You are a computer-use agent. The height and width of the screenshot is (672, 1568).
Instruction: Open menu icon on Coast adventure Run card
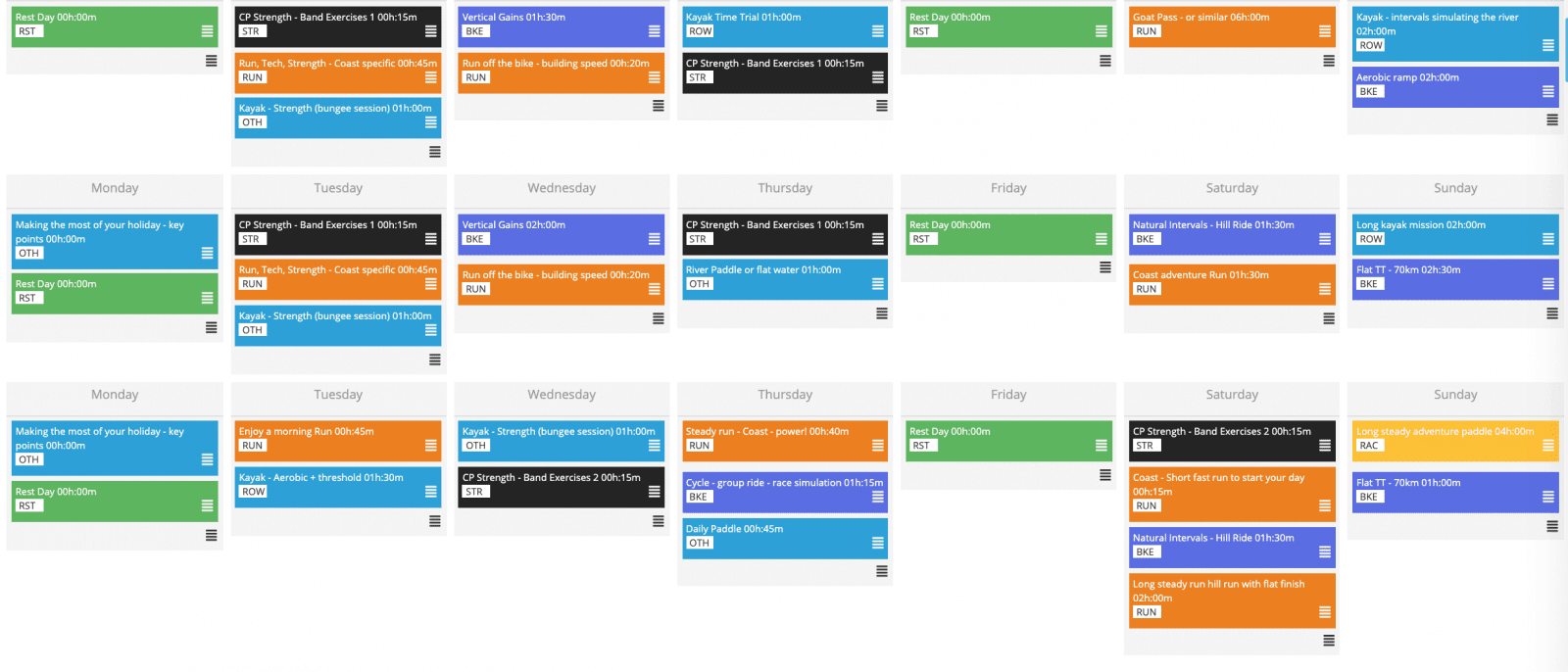pos(1325,289)
